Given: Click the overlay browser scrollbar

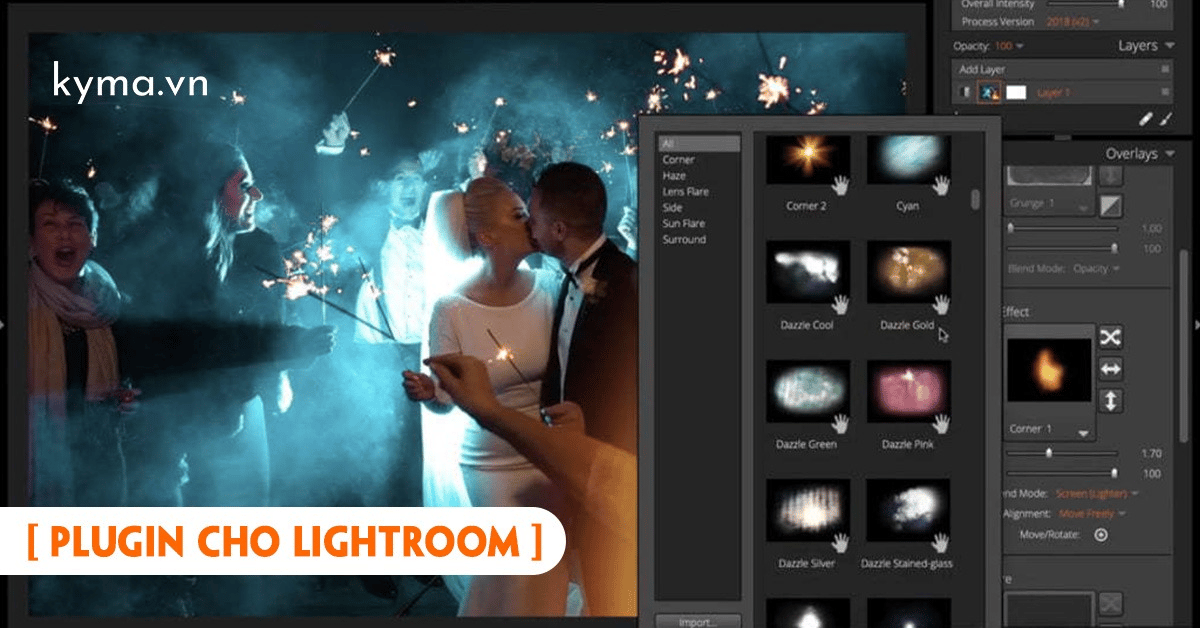Looking at the screenshot, I should 976,199.
